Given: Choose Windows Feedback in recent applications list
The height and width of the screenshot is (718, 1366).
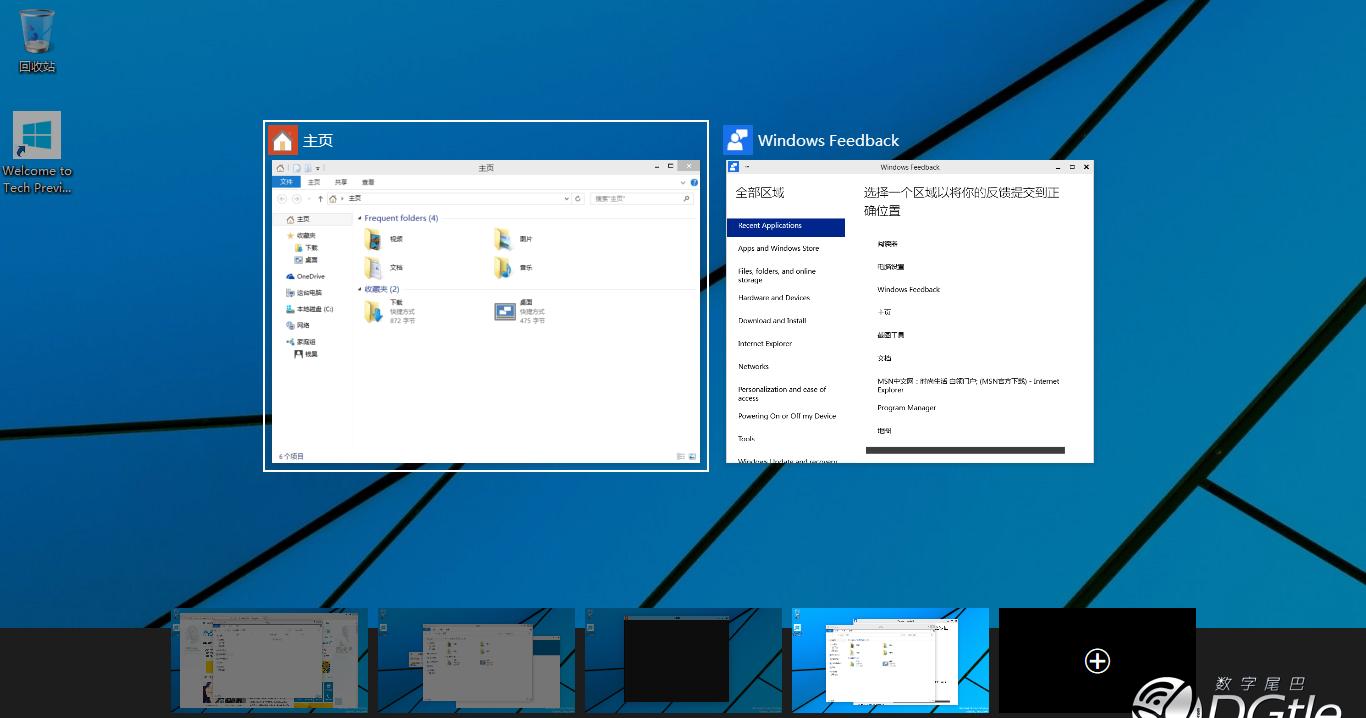Looking at the screenshot, I should click(x=909, y=290).
